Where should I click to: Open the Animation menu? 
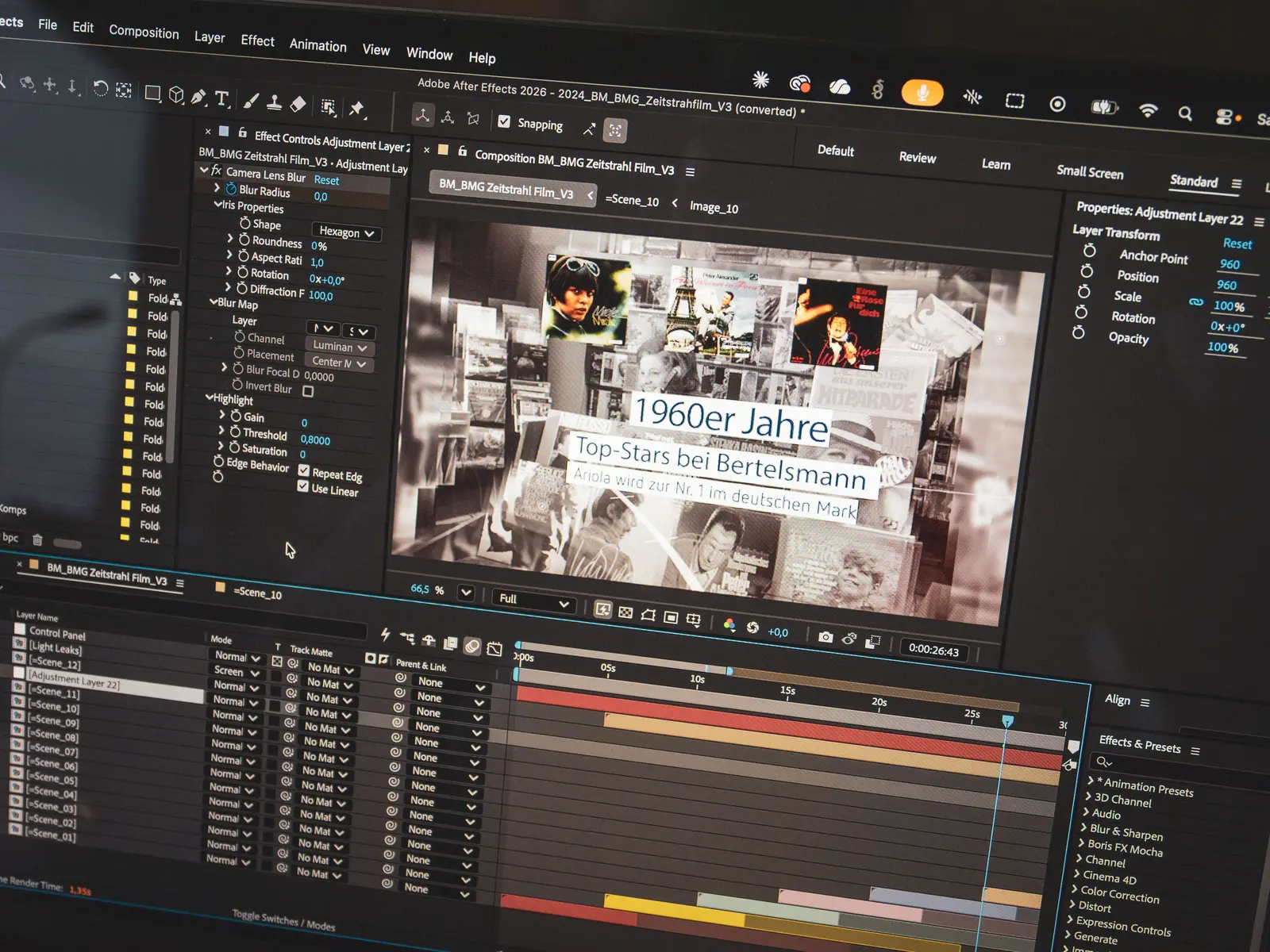[x=317, y=45]
